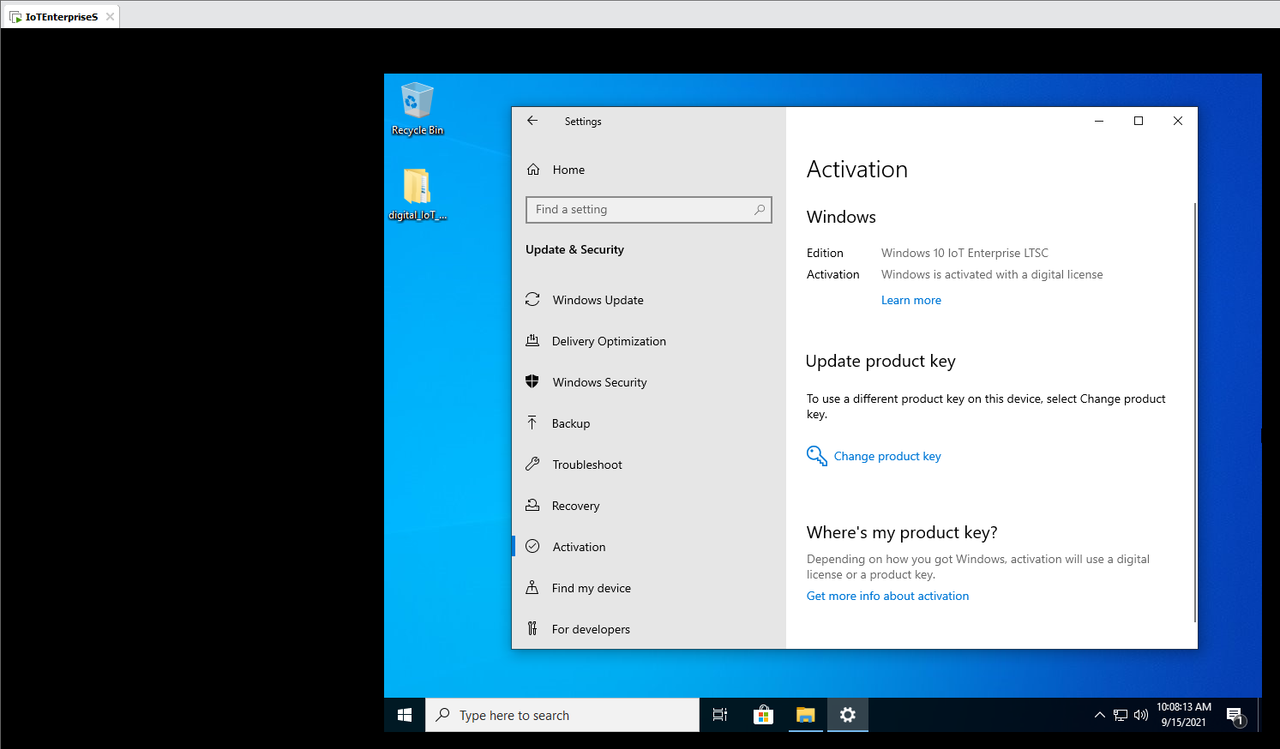Open Get more info about activation
Screen dimensions: 1280x749
[x=888, y=596]
